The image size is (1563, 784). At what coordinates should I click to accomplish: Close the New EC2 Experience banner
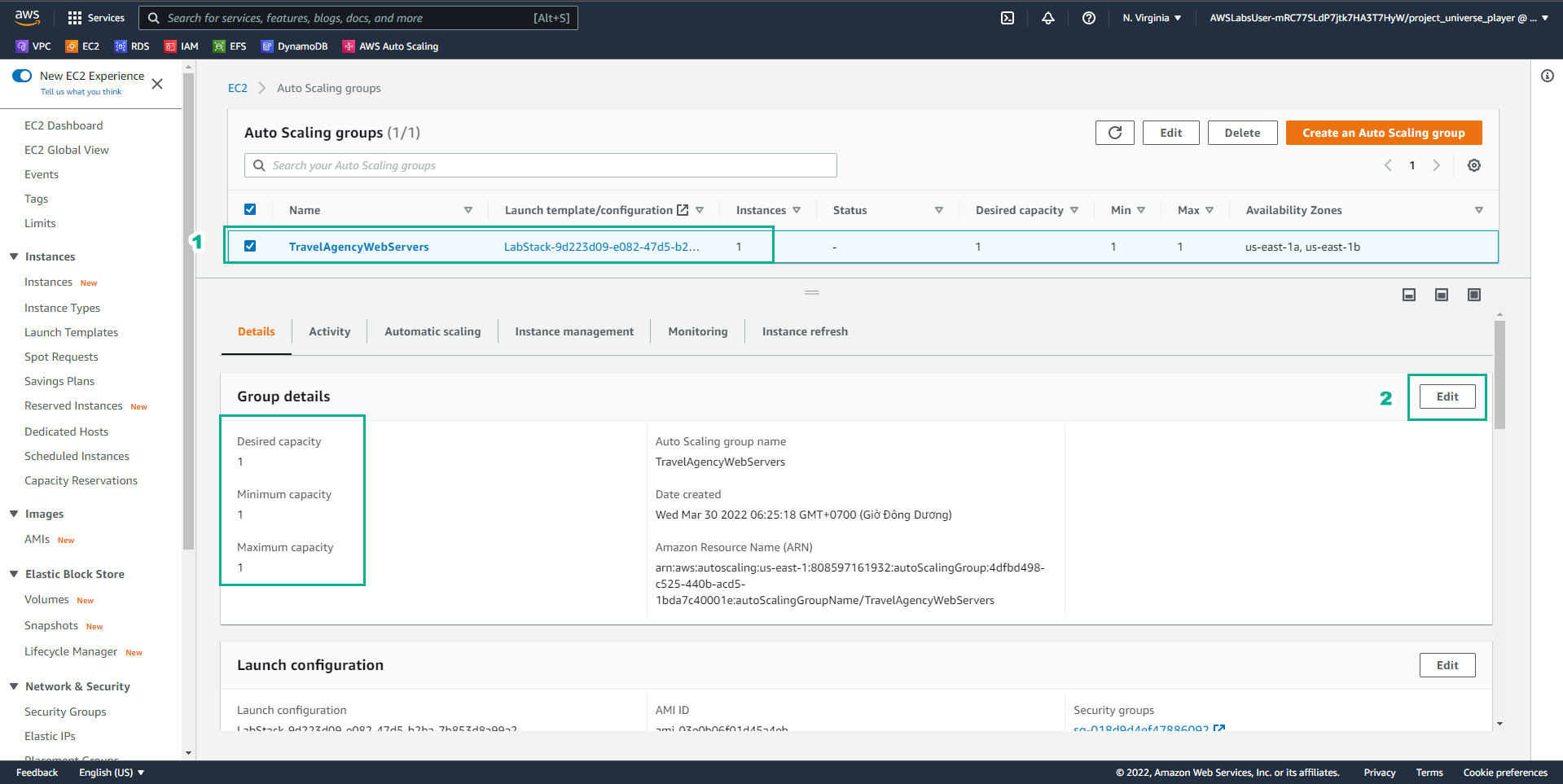tap(157, 84)
